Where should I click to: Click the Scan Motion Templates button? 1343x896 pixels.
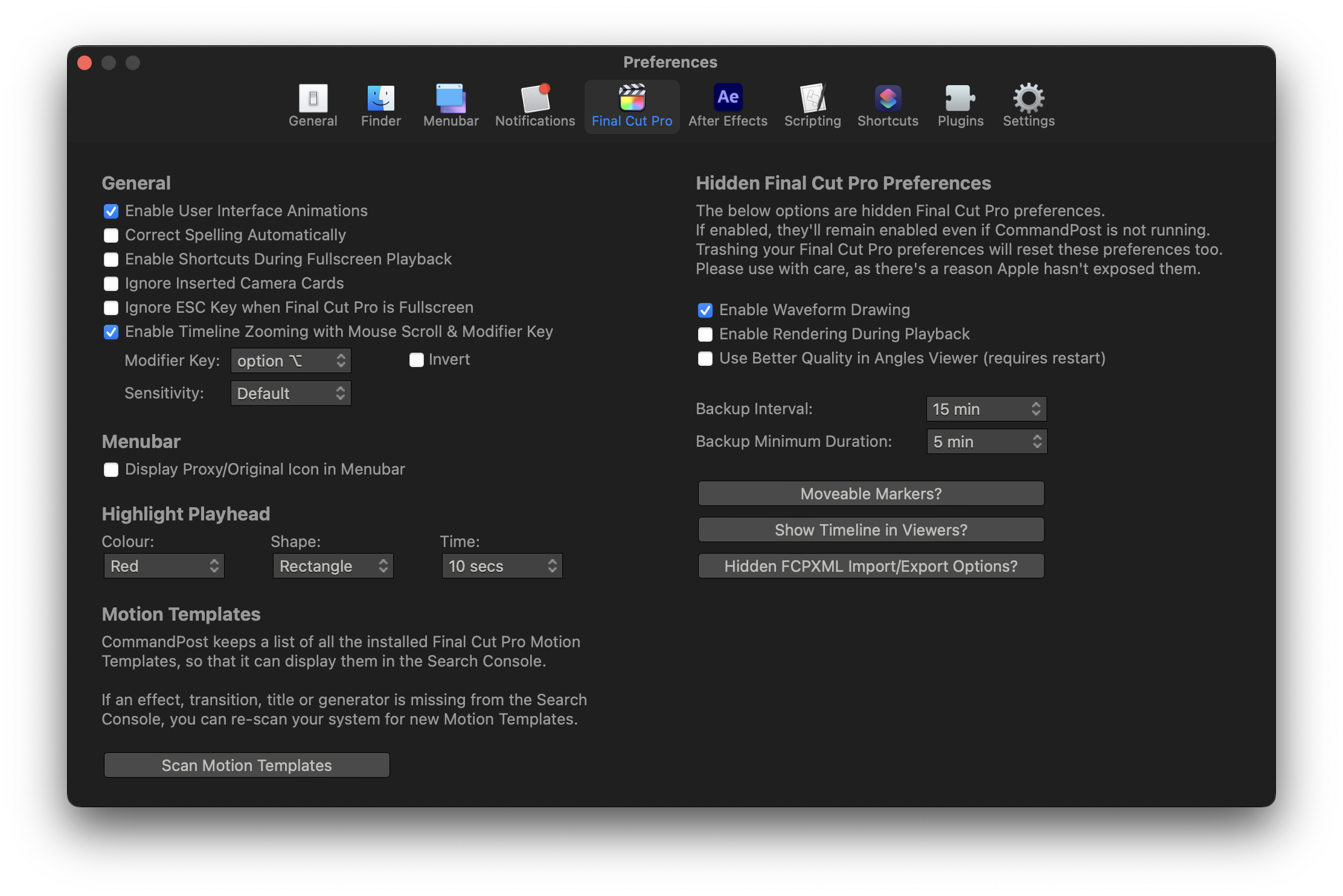click(x=247, y=765)
